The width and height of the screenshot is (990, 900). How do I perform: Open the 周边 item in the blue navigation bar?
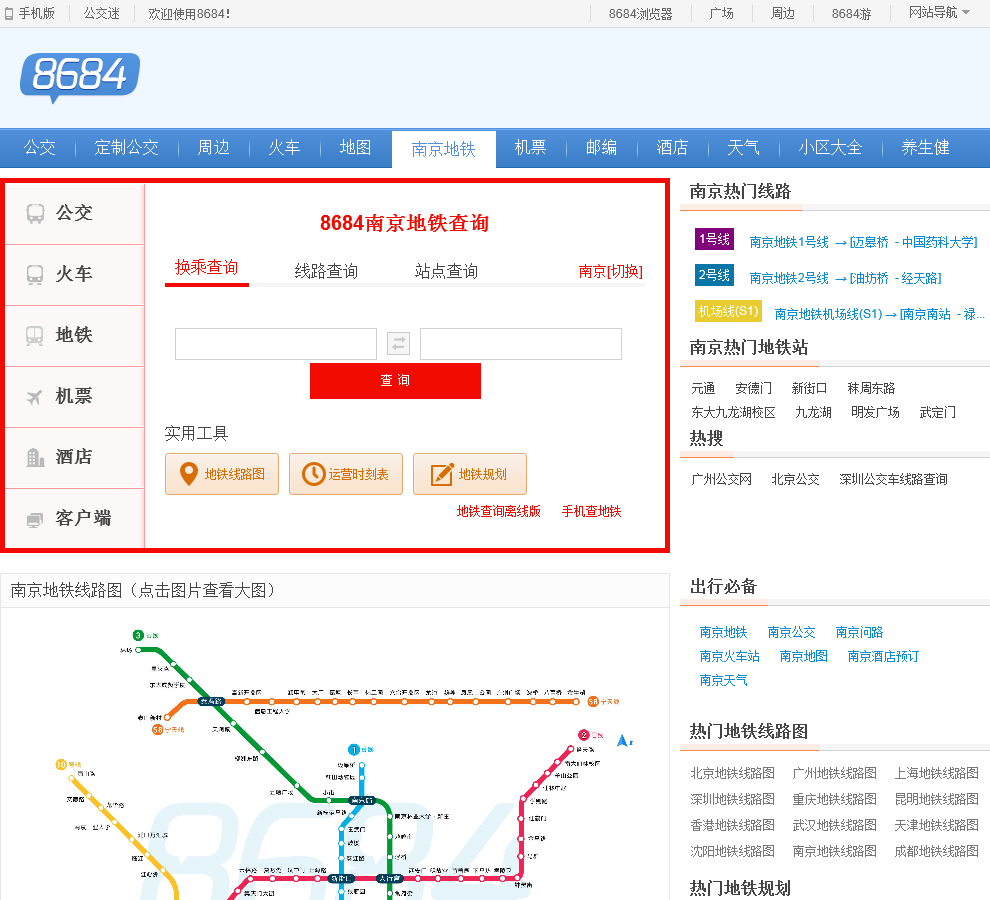pos(213,148)
